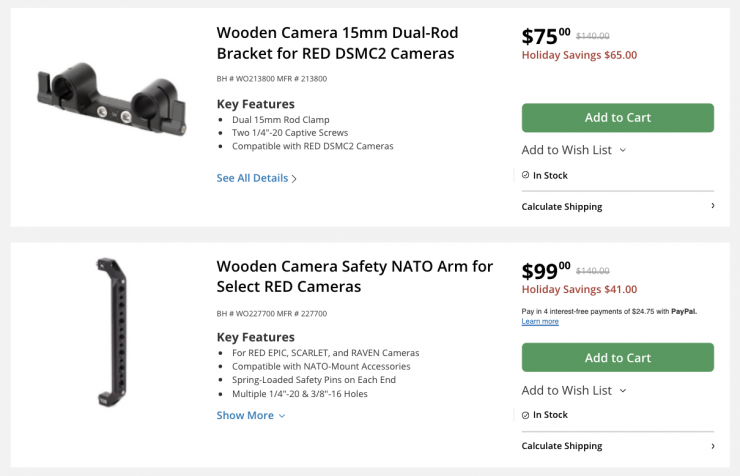The image size is (740, 476).
Task: Click the chevron beside See All Details
Action: pos(294,179)
